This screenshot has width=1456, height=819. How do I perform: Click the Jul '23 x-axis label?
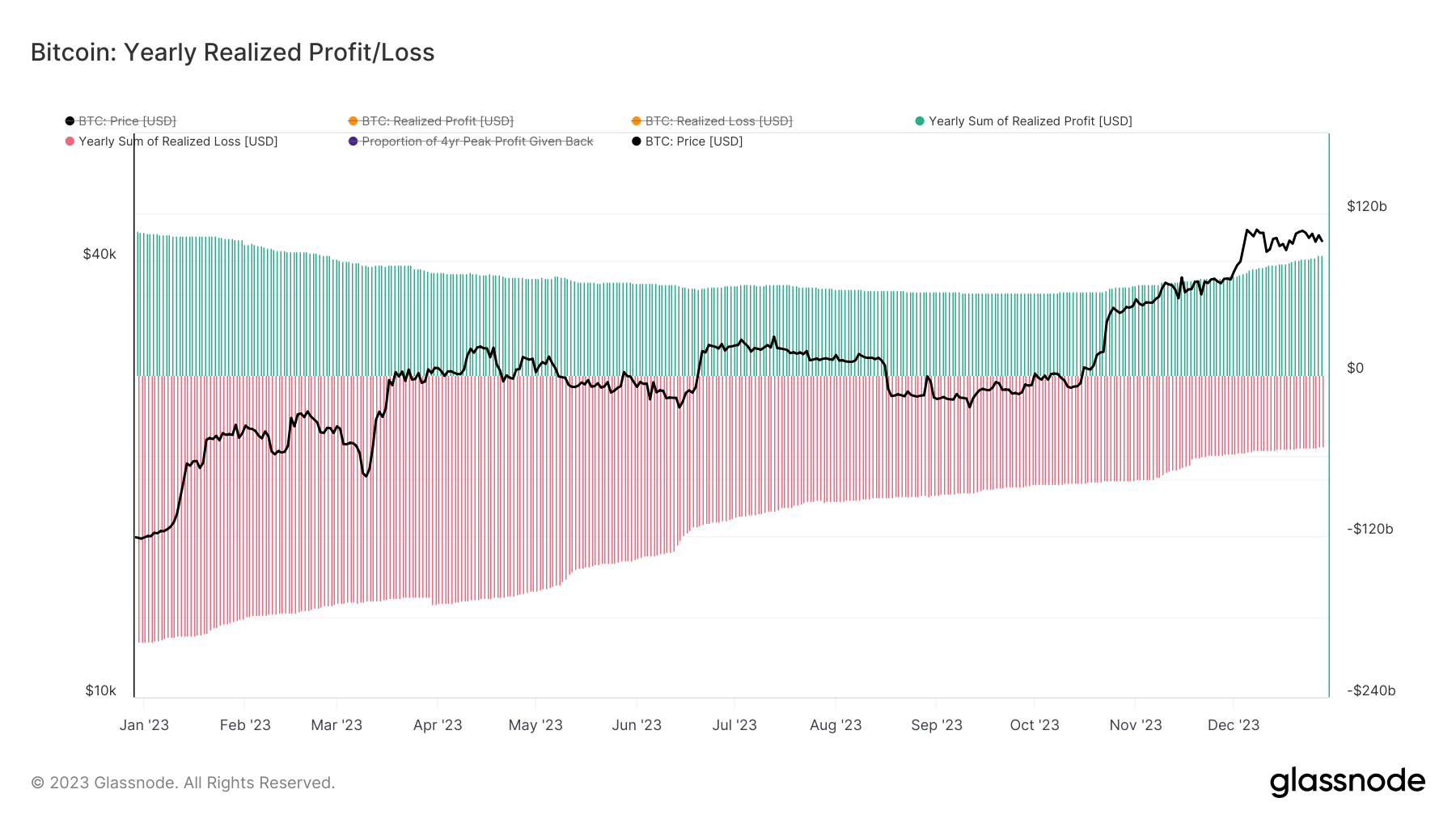[734, 725]
